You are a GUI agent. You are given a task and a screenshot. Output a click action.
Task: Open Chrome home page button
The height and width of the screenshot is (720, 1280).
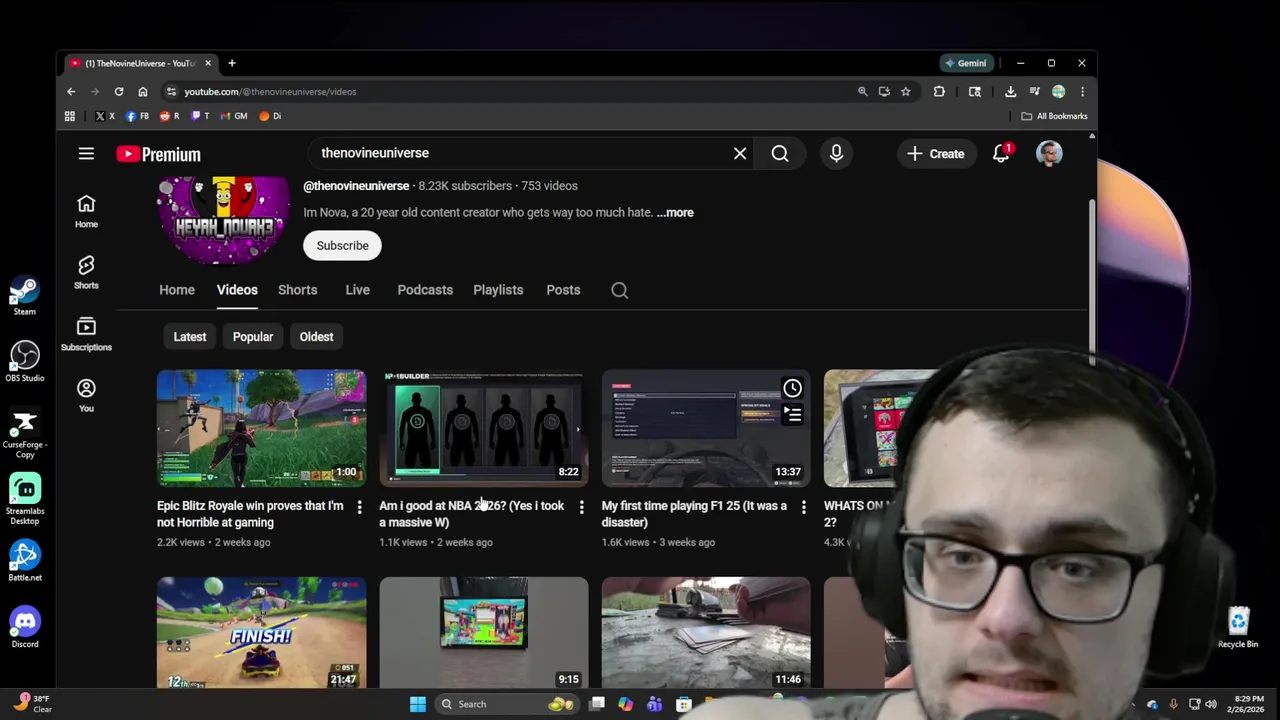click(x=143, y=91)
